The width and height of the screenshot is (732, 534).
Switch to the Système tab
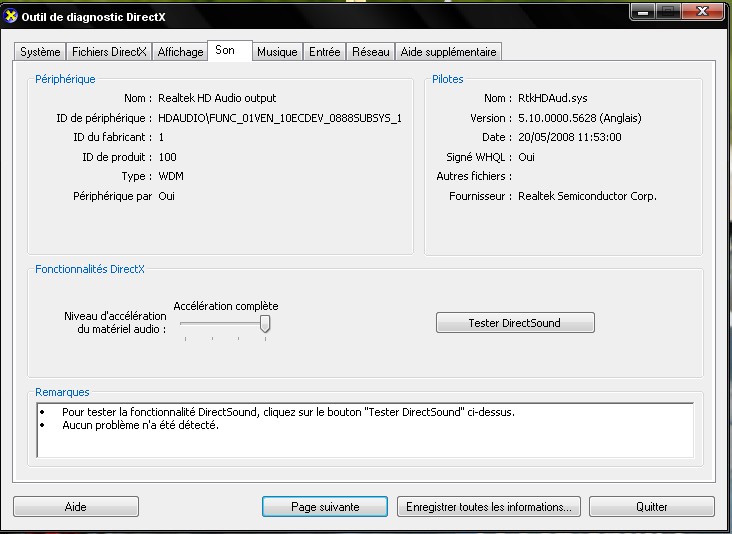coord(41,52)
